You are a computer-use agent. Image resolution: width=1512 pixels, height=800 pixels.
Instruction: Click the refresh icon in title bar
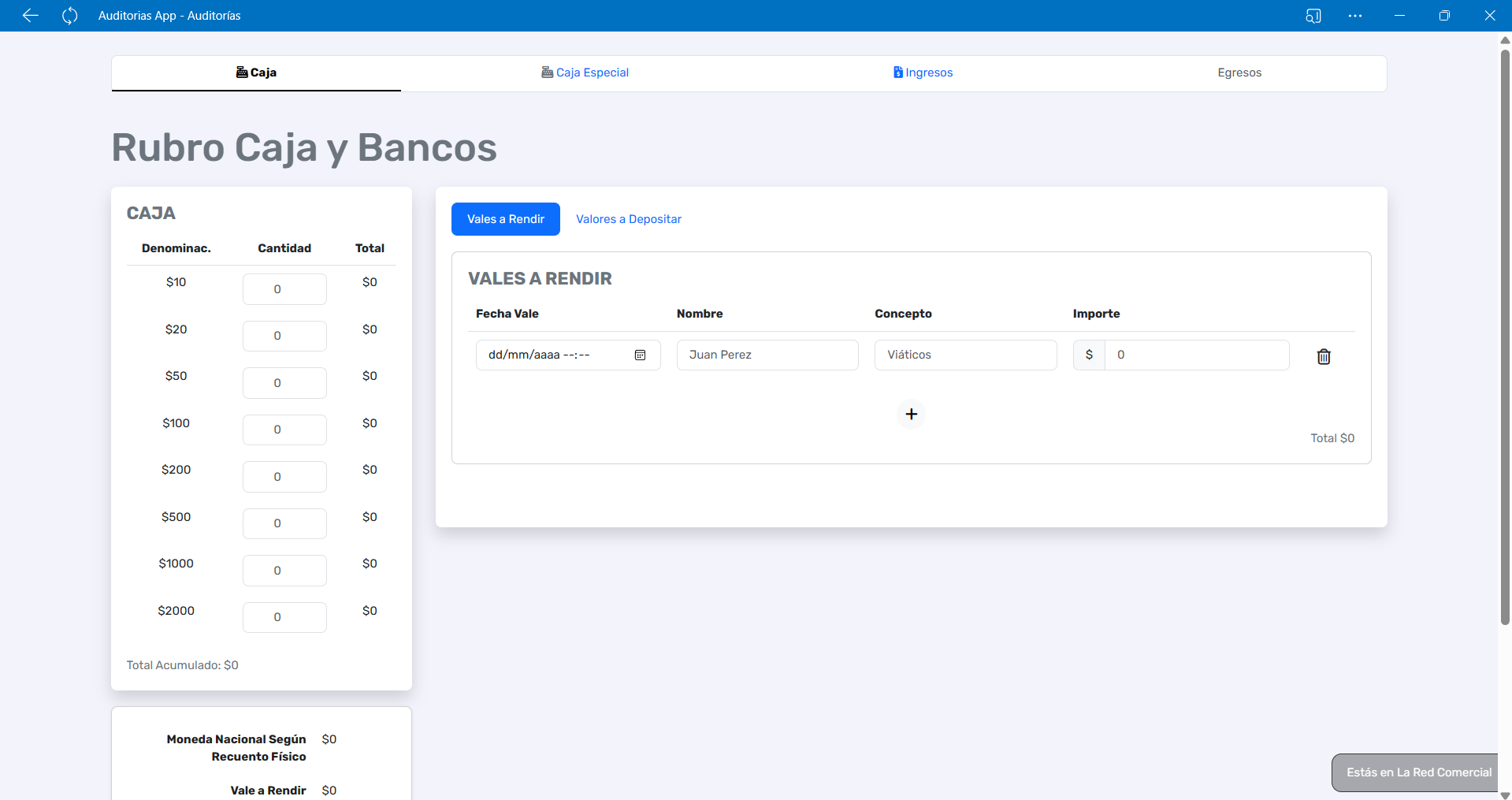[x=69, y=16]
